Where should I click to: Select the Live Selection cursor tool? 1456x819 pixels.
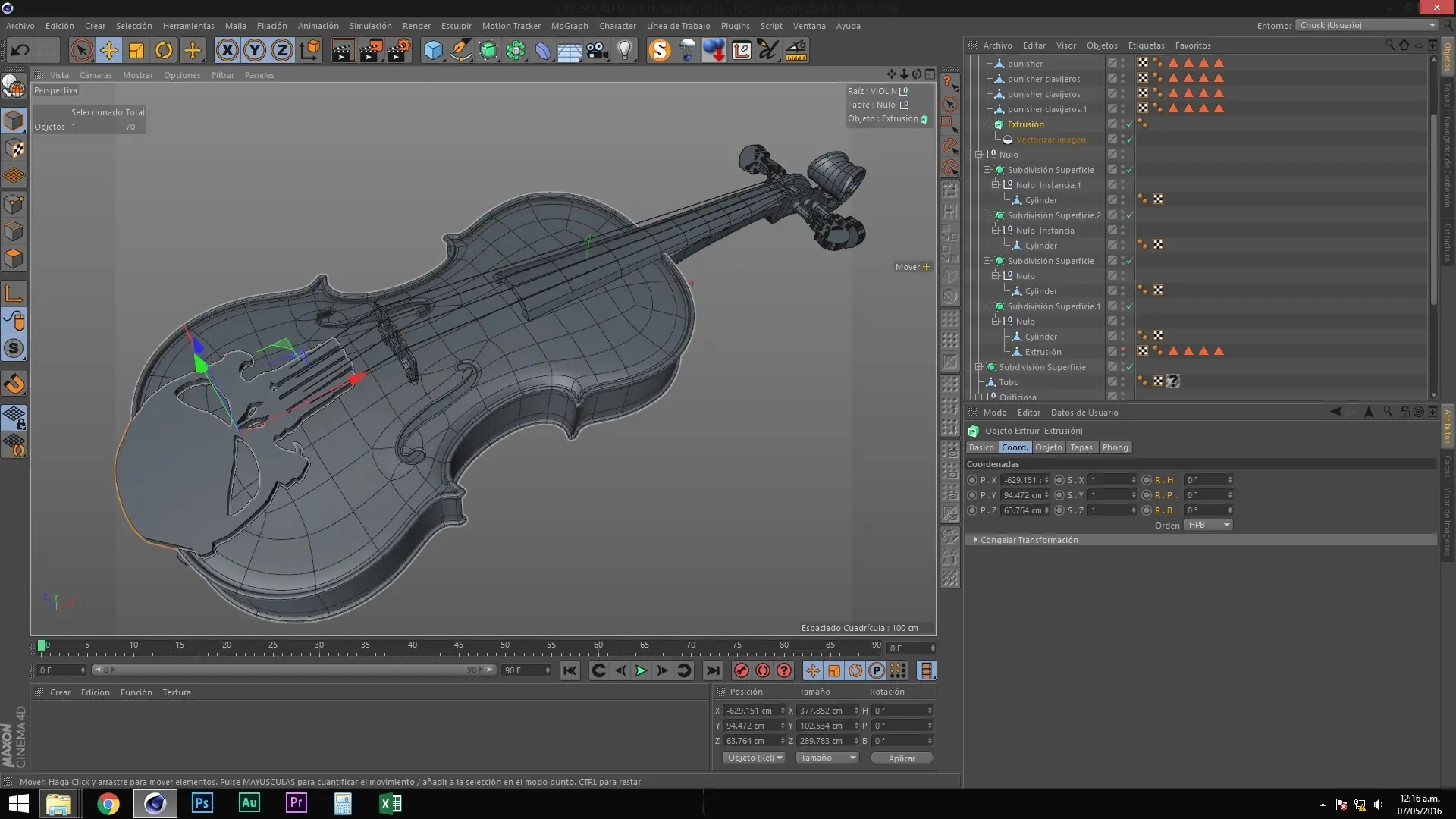pos(81,51)
